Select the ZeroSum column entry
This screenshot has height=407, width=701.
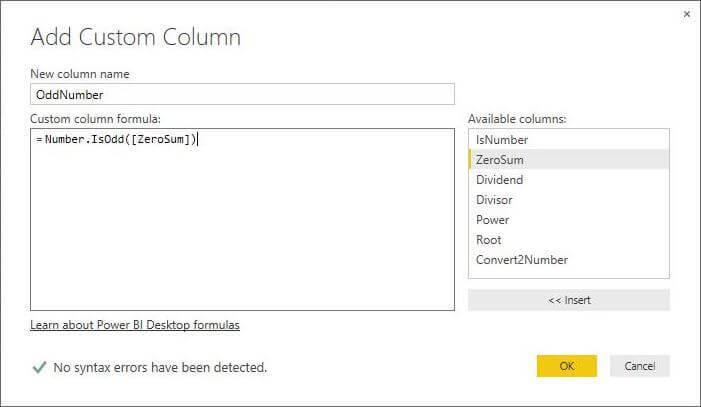click(x=500, y=160)
